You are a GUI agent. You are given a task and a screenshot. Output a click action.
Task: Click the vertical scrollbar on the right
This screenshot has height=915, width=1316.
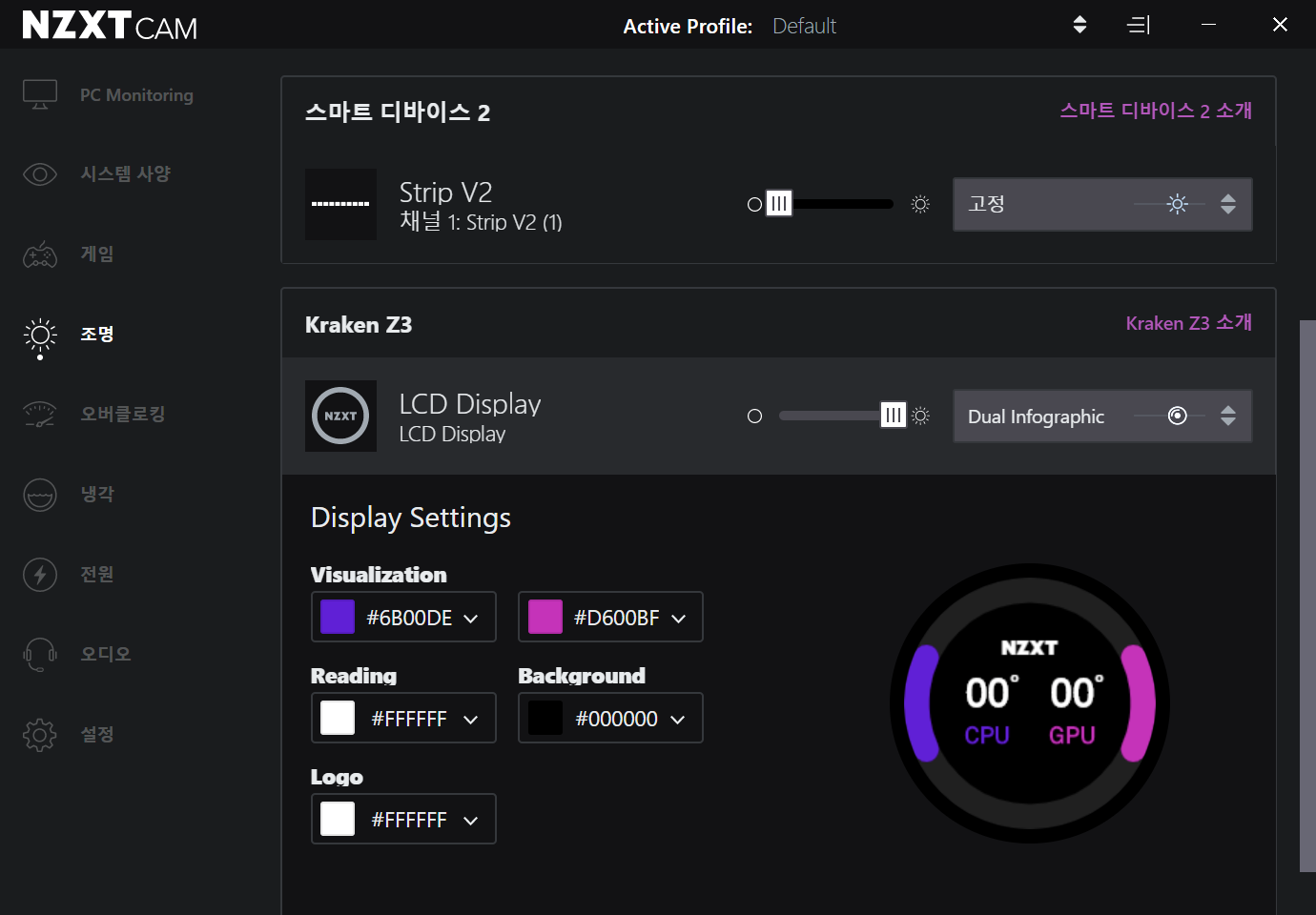click(1307, 596)
